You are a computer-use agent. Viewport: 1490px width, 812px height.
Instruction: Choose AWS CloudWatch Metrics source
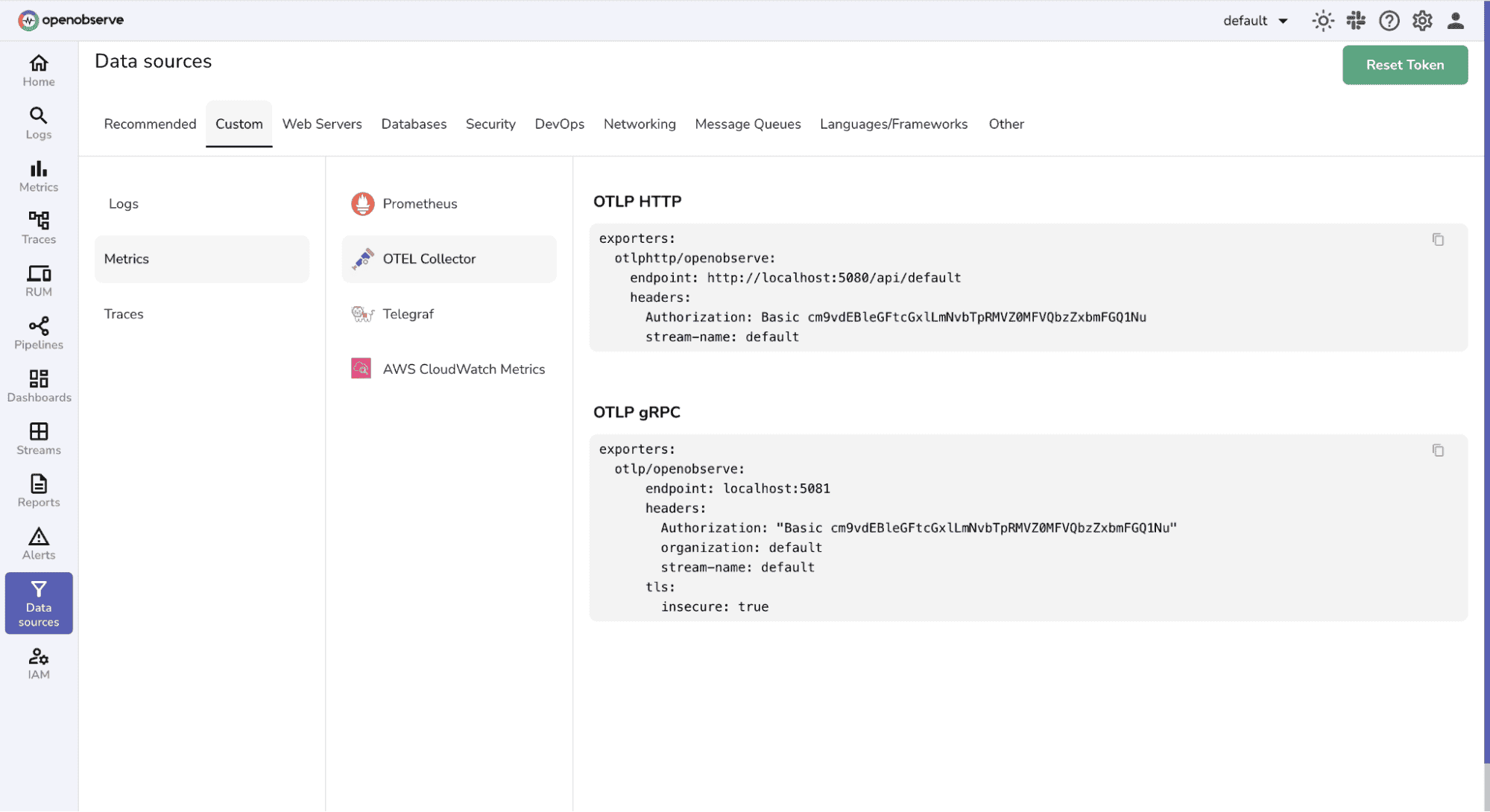point(464,369)
